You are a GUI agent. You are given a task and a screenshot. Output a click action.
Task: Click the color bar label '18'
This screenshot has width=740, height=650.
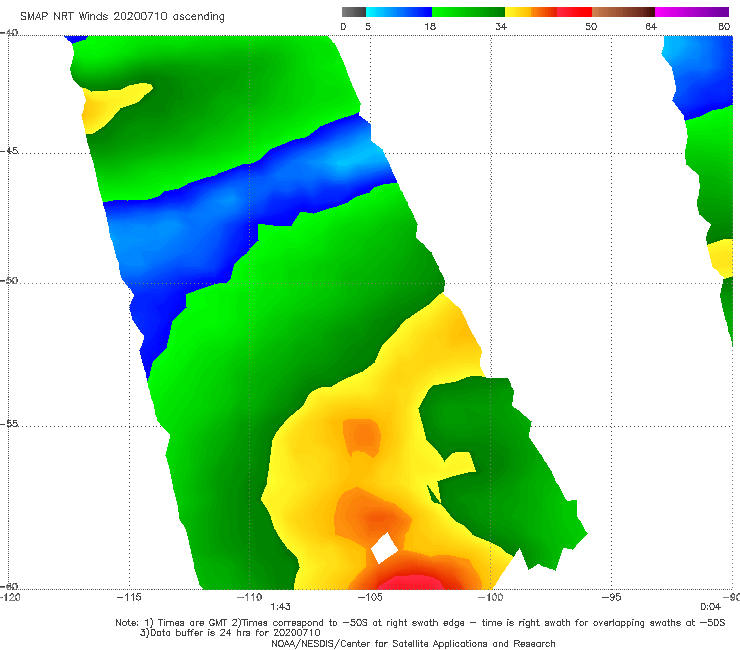click(430, 26)
